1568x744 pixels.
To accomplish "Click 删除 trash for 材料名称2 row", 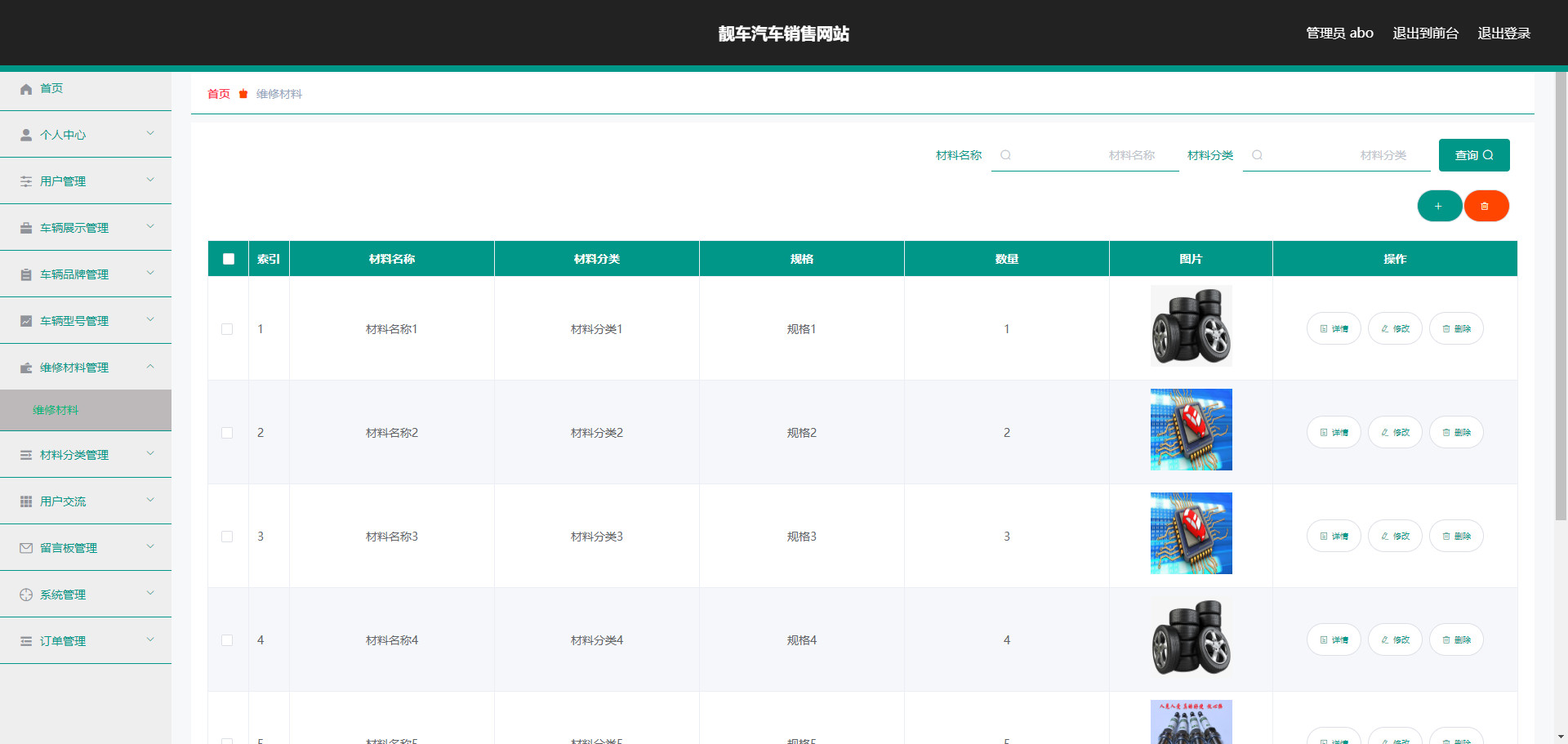I will pyautogui.click(x=1456, y=432).
